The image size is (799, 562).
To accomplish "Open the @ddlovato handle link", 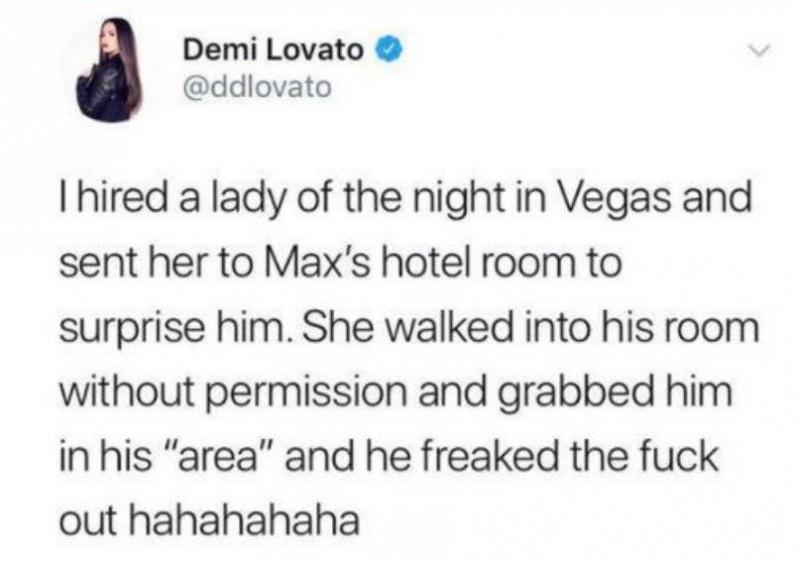I will 257,87.
